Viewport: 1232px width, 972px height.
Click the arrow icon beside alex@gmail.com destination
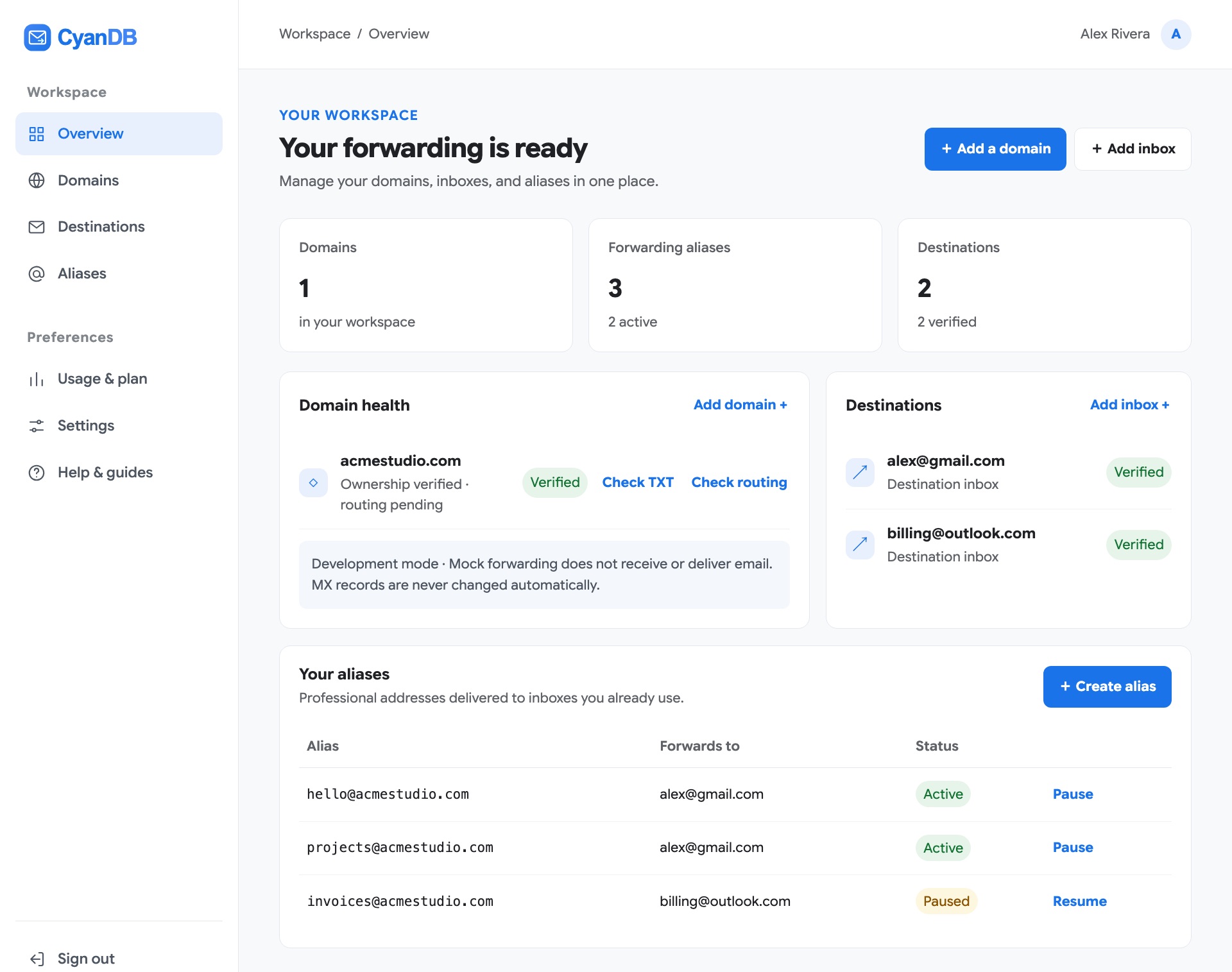860,472
